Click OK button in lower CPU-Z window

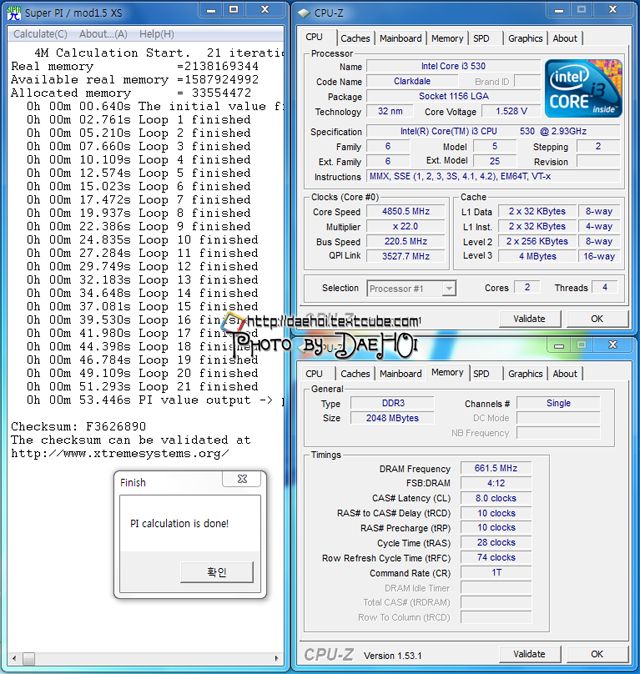[597, 654]
